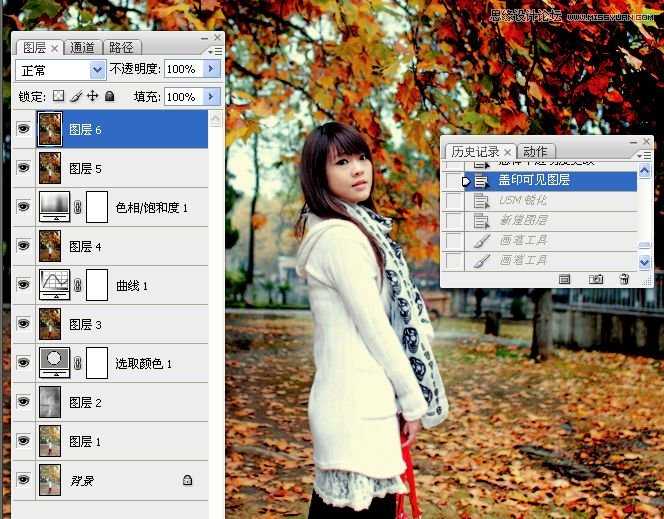The width and height of the screenshot is (664, 519).
Task: Click the 新建图层 history state icon
Action: (481, 221)
